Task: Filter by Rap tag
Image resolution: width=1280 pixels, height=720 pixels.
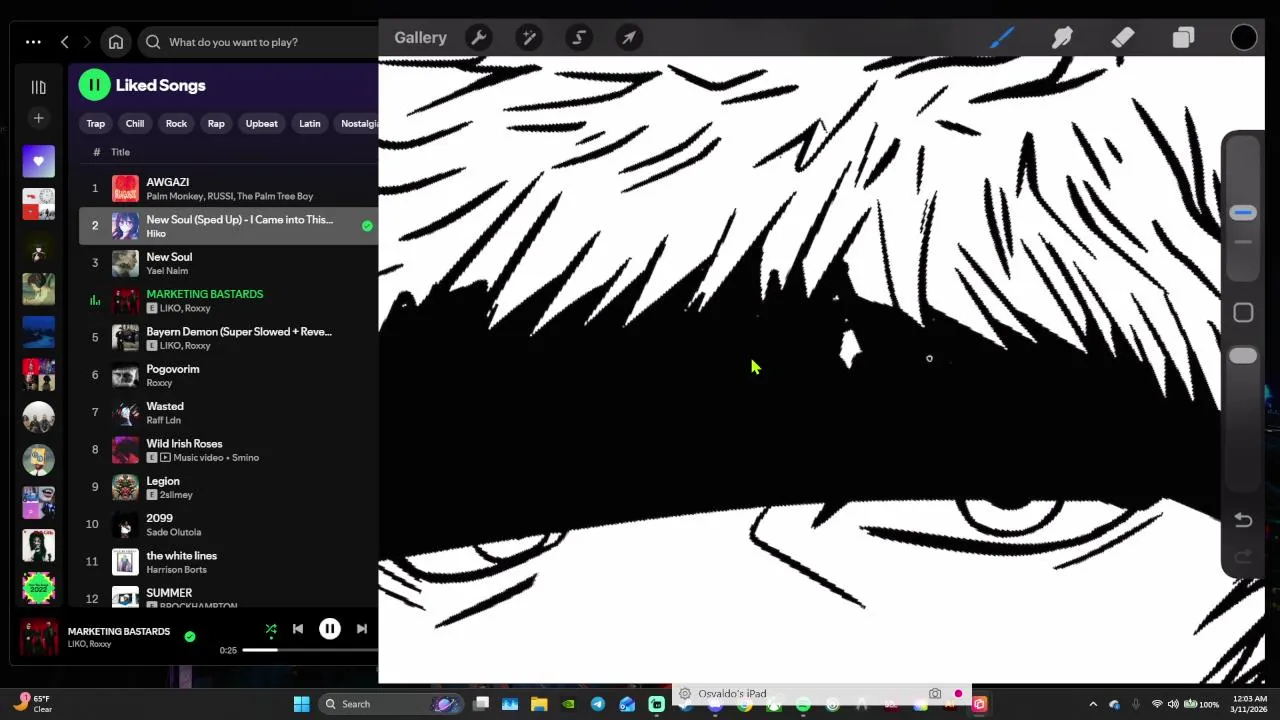Action: pyautogui.click(x=216, y=124)
